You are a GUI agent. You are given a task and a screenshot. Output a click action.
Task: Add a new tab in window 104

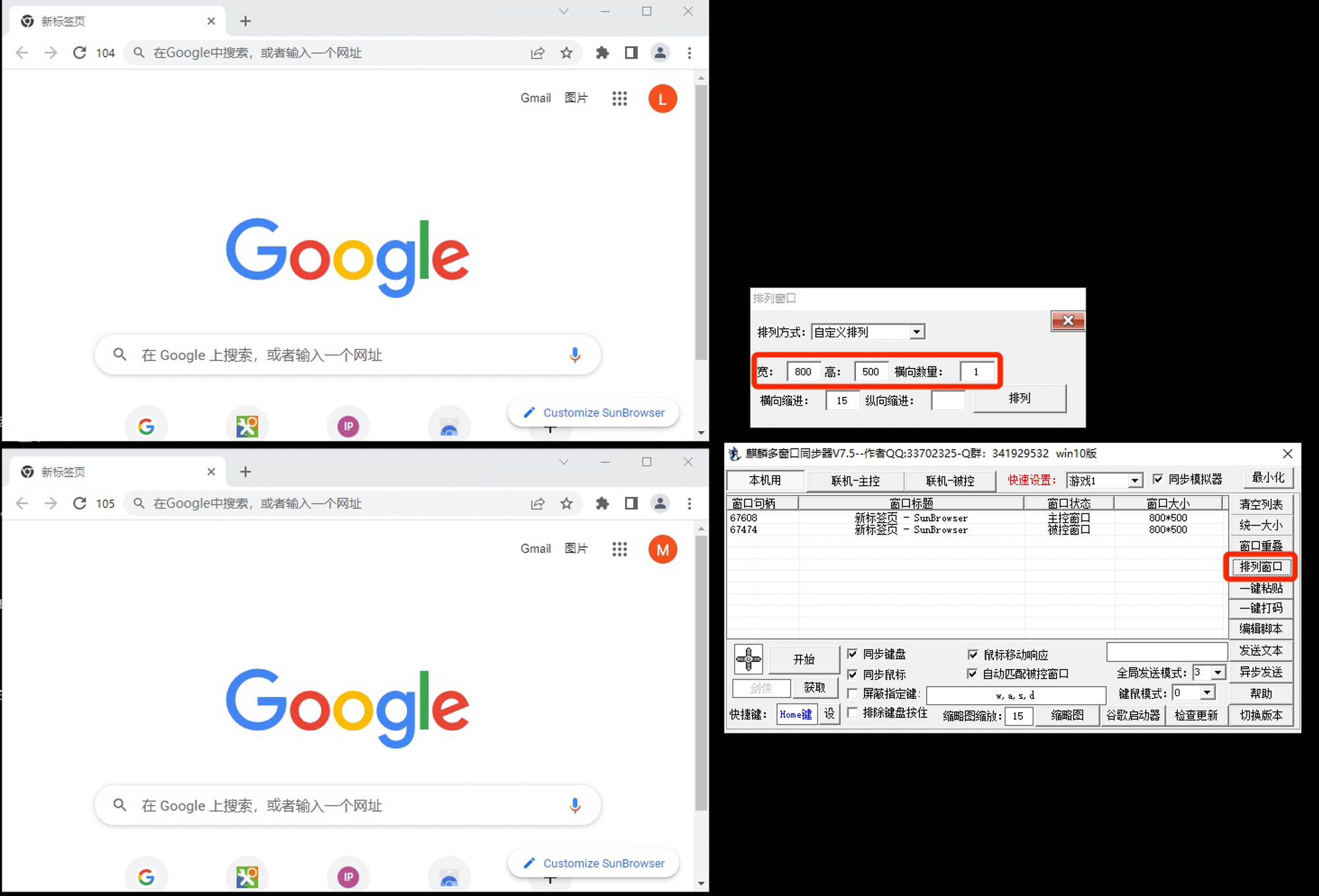[x=245, y=21]
